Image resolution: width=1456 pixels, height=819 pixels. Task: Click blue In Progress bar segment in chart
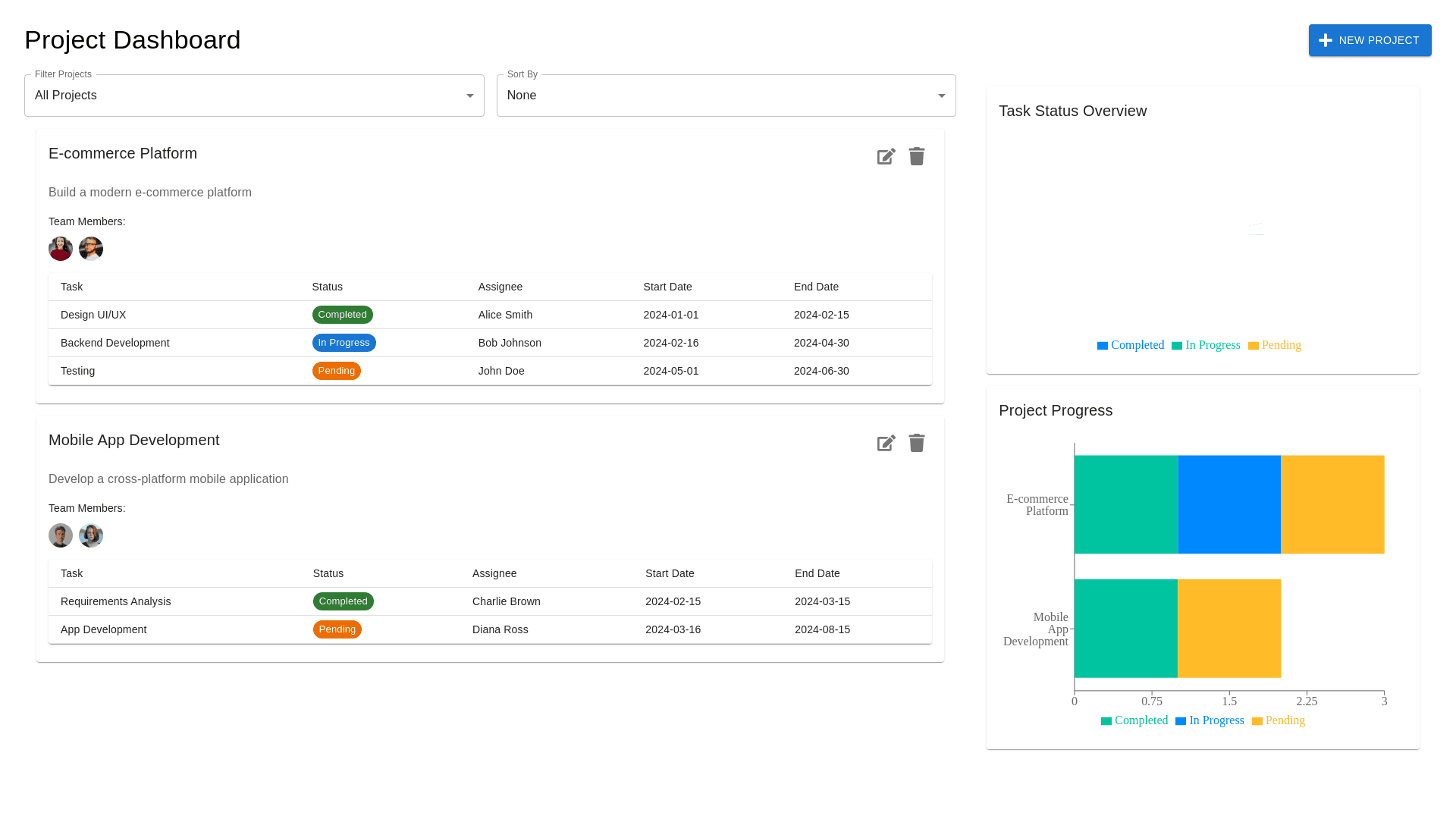point(1228,504)
